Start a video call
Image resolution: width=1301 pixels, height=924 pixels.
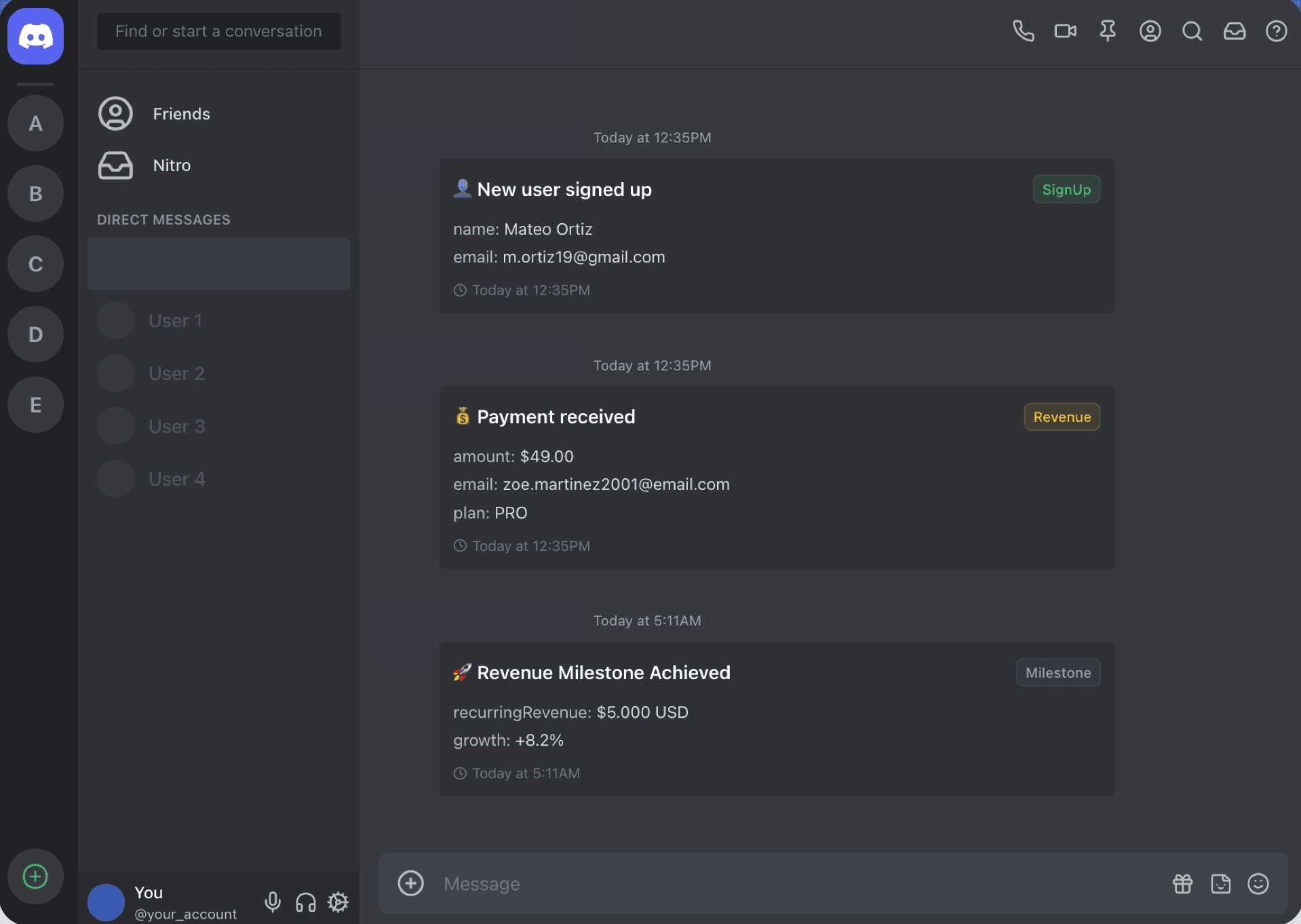click(1065, 31)
